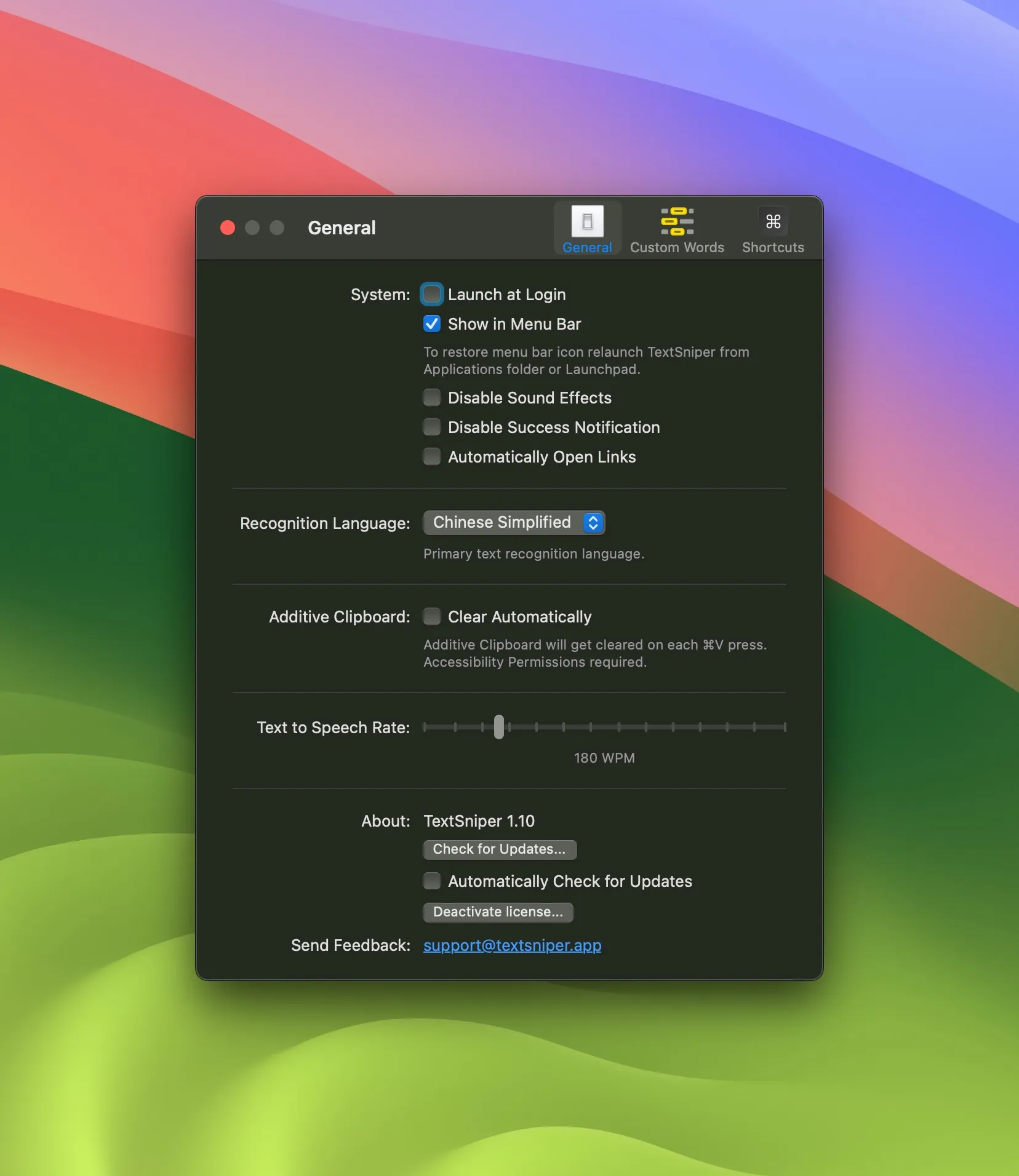The width and height of the screenshot is (1019, 1176).
Task: Click the gray minimize window button
Action: (252, 228)
